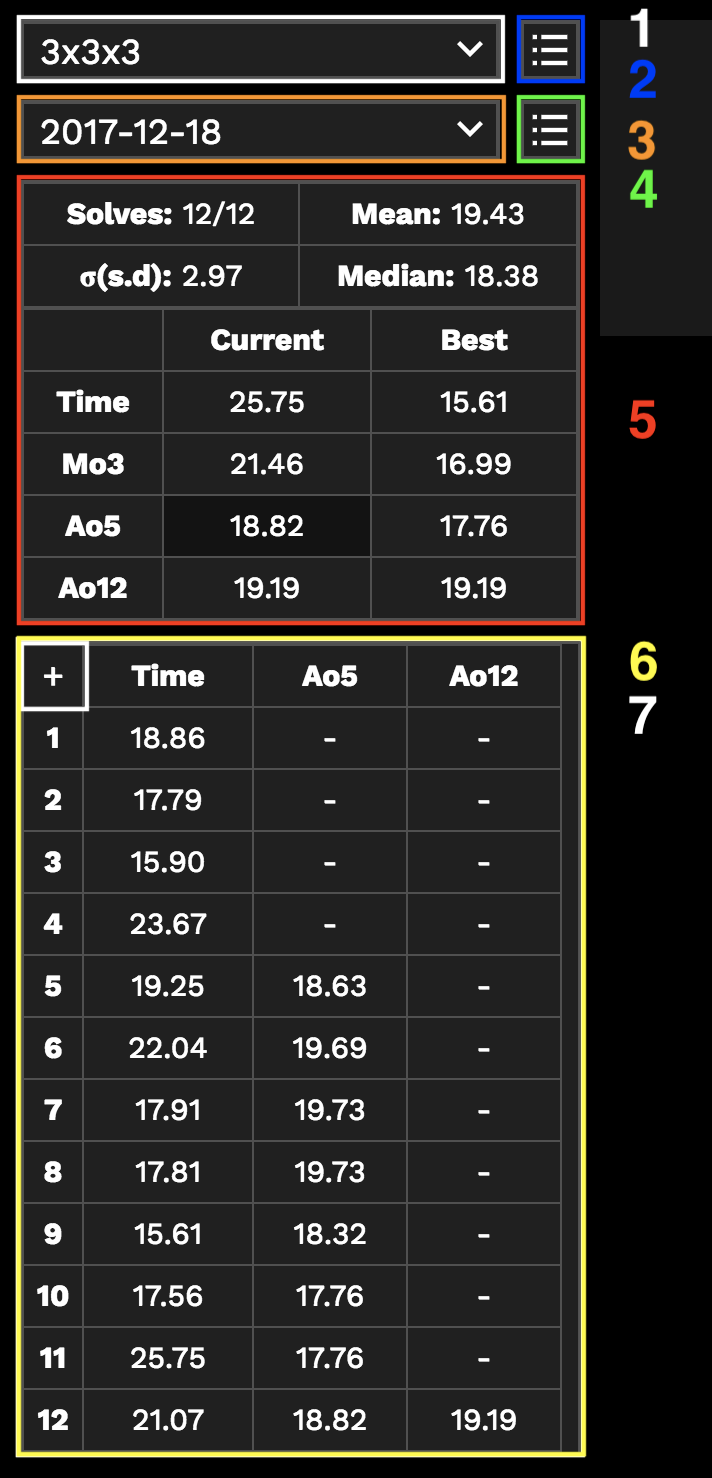The width and height of the screenshot is (712, 1478).
Task: Open solve 1 with time 18.86
Action: tap(167, 738)
